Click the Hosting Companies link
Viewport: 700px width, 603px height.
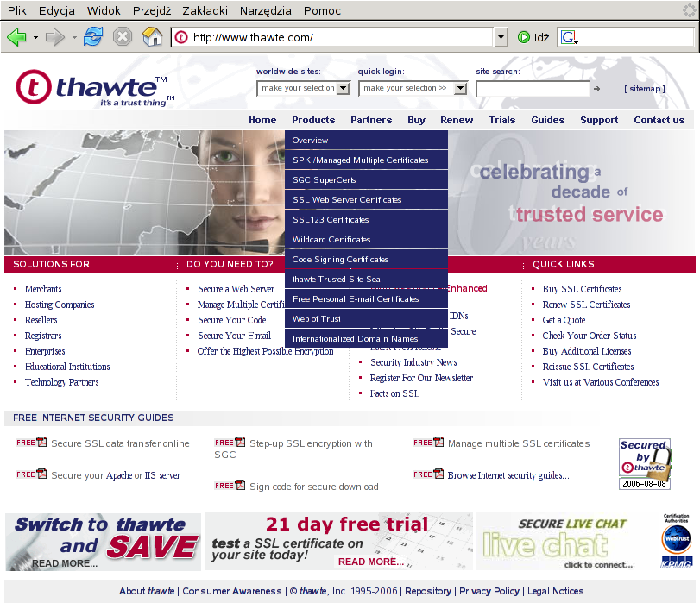pos(59,304)
